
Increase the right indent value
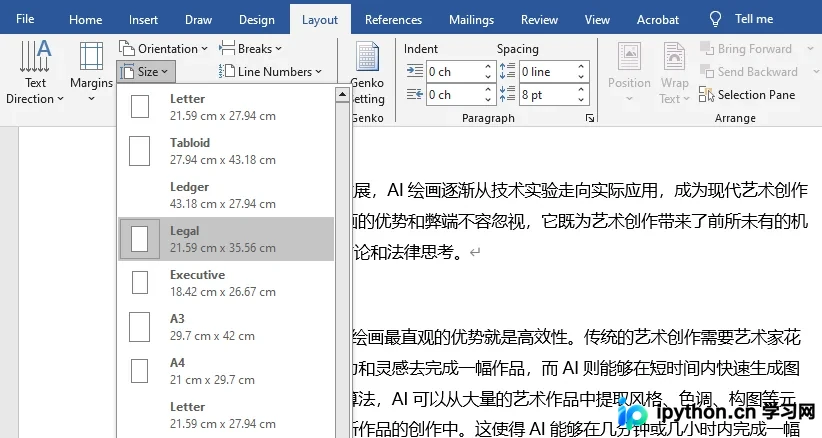488,90
